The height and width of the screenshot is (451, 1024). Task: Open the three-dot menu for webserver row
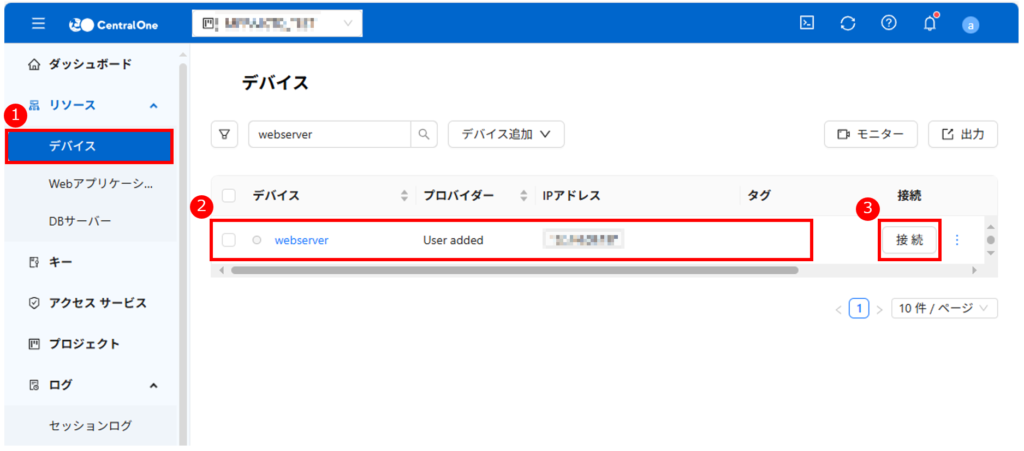[957, 240]
